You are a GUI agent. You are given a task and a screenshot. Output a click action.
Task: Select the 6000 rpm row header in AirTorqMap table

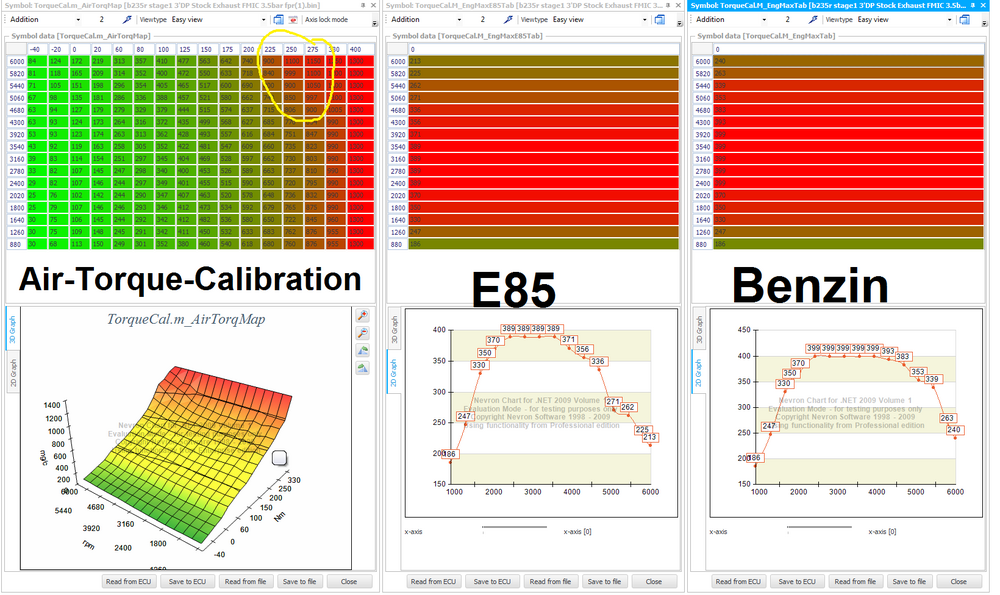[17, 61]
